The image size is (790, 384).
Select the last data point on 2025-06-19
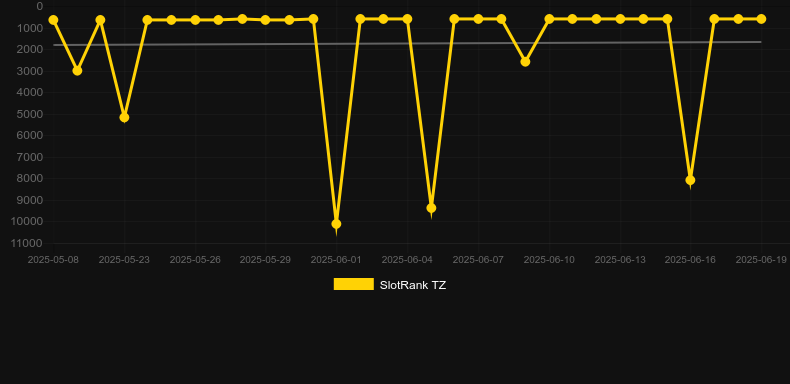[x=761, y=19]
